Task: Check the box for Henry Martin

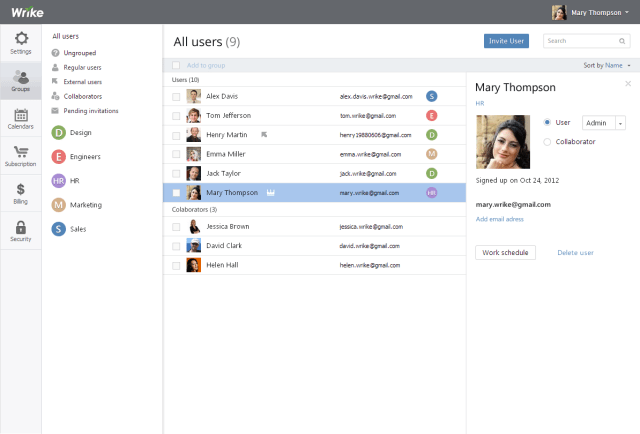Action: pos(176,136)
